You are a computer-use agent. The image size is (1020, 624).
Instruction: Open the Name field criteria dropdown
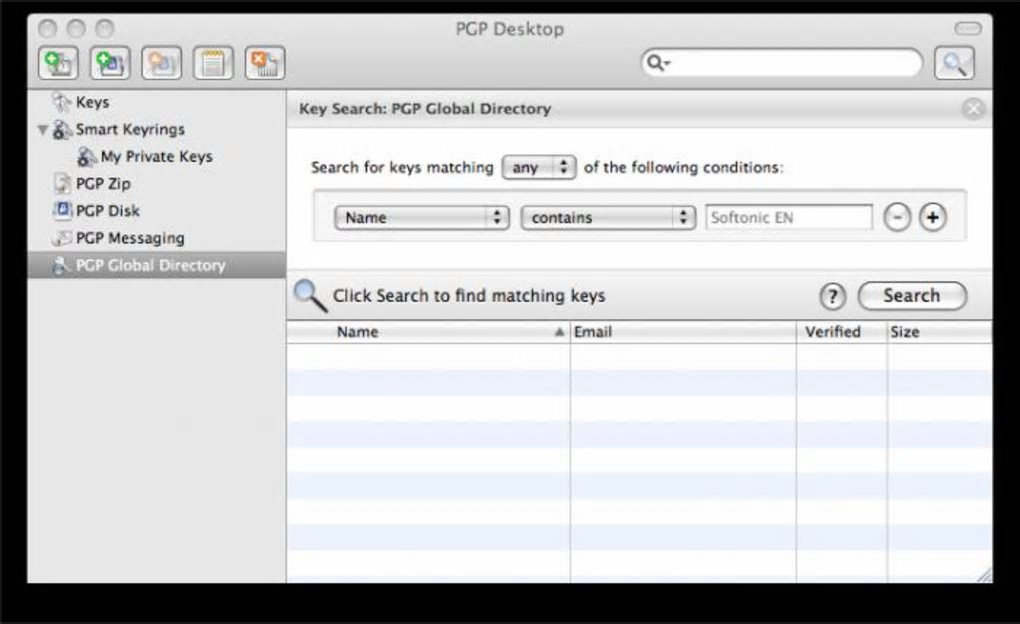[421, 217]
